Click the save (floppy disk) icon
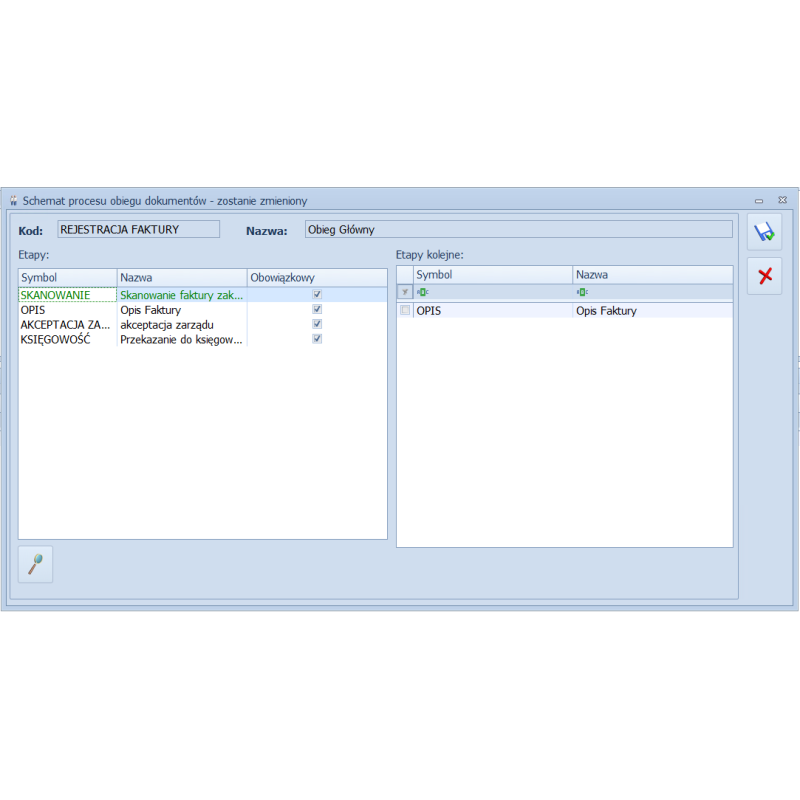The height and width of the screenshot is (800, 800). (765, 232)
